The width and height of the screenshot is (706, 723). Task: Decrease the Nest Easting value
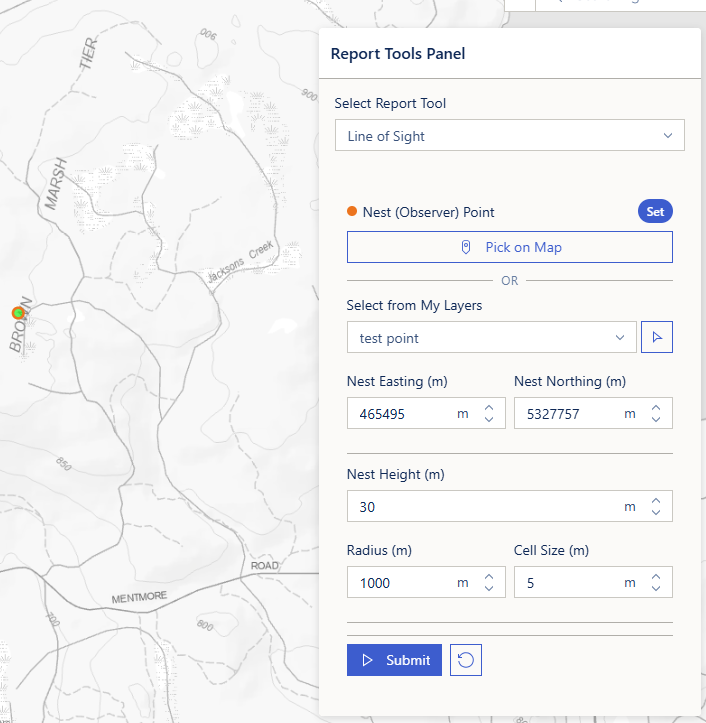[x=489, y=419]
